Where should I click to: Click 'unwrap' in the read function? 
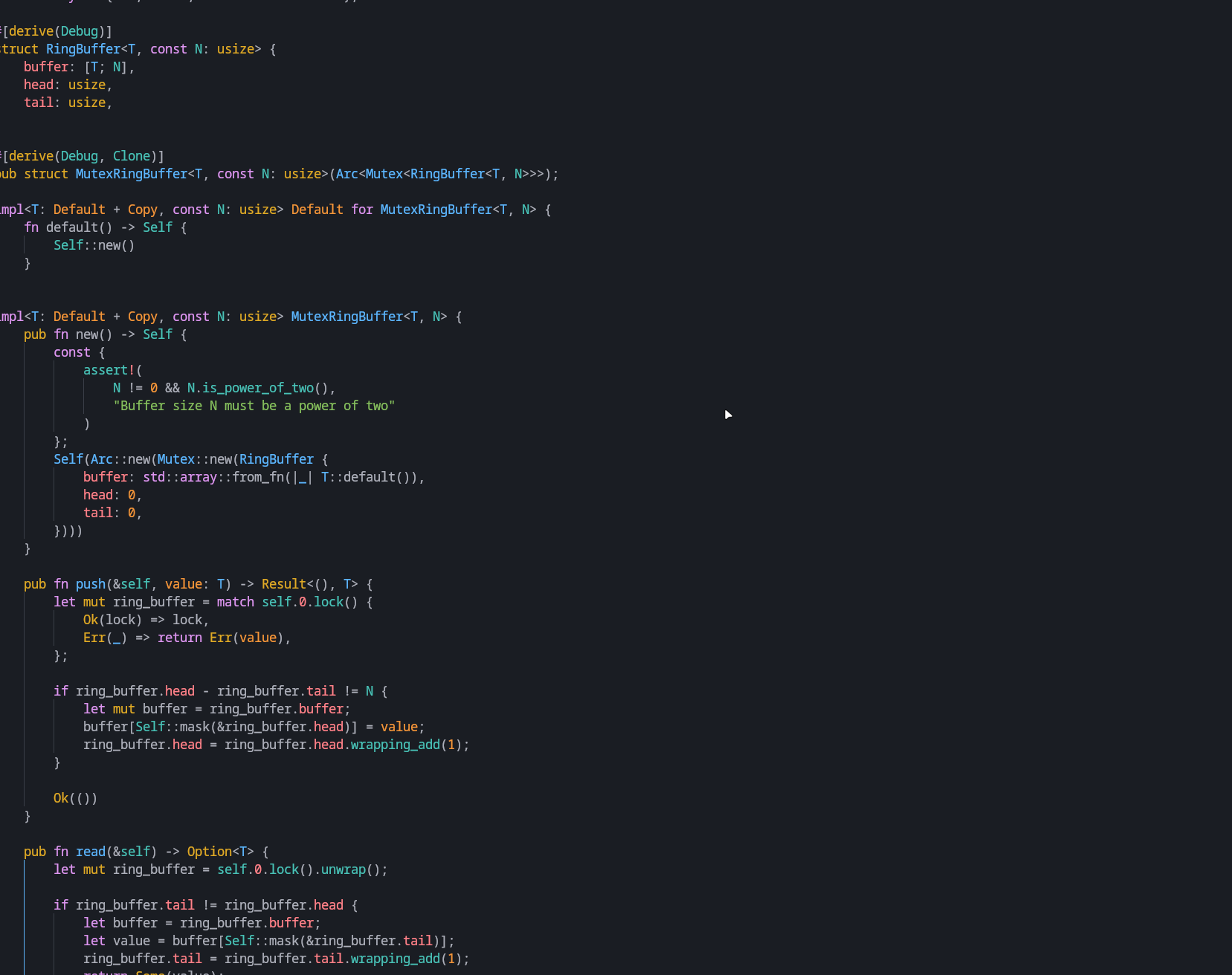point(343,869)
